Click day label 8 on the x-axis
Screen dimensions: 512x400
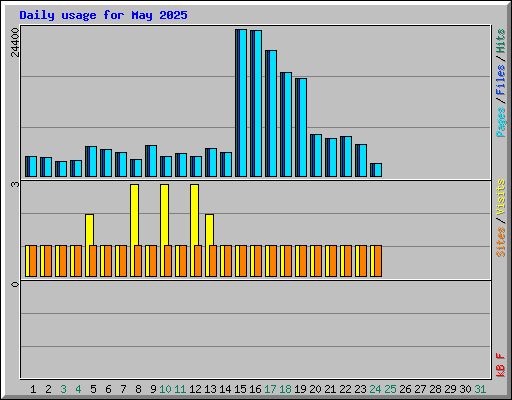[138, 389]
